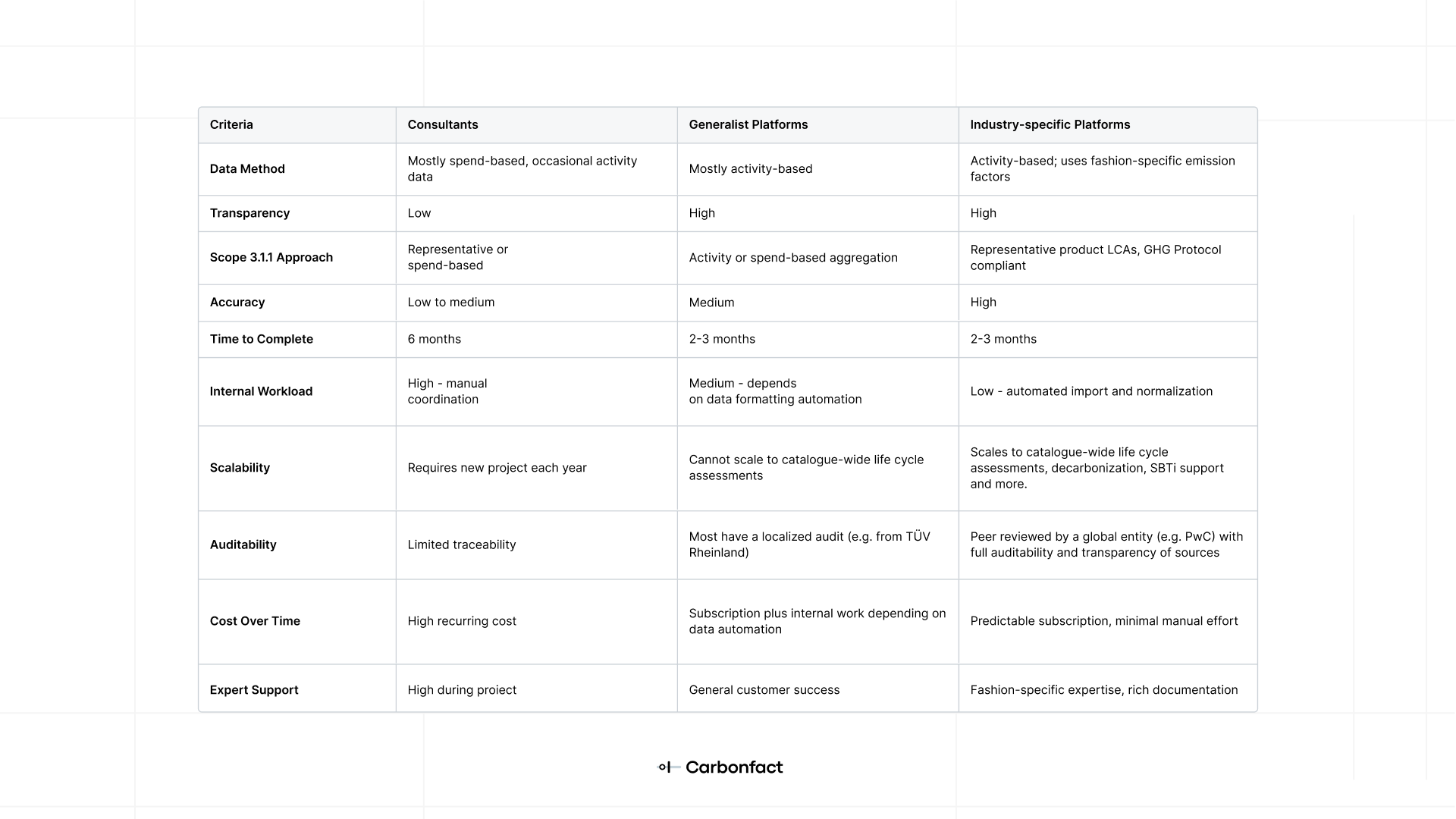1456x819 pixels.
Task: Click the "6 months" cell
Action: pos(434,339)
